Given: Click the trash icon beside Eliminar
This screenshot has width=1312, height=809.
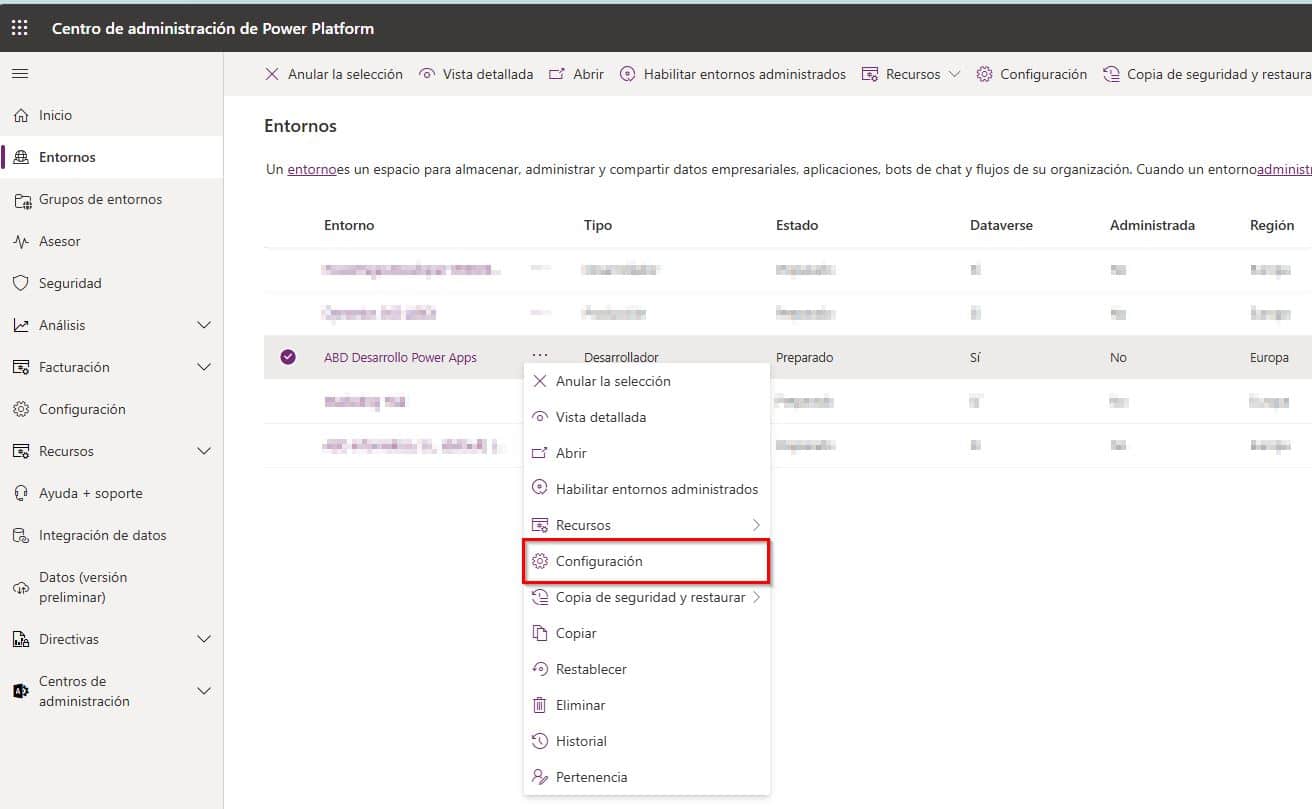Looking at the screenshot, I should (x=540, y=705).
